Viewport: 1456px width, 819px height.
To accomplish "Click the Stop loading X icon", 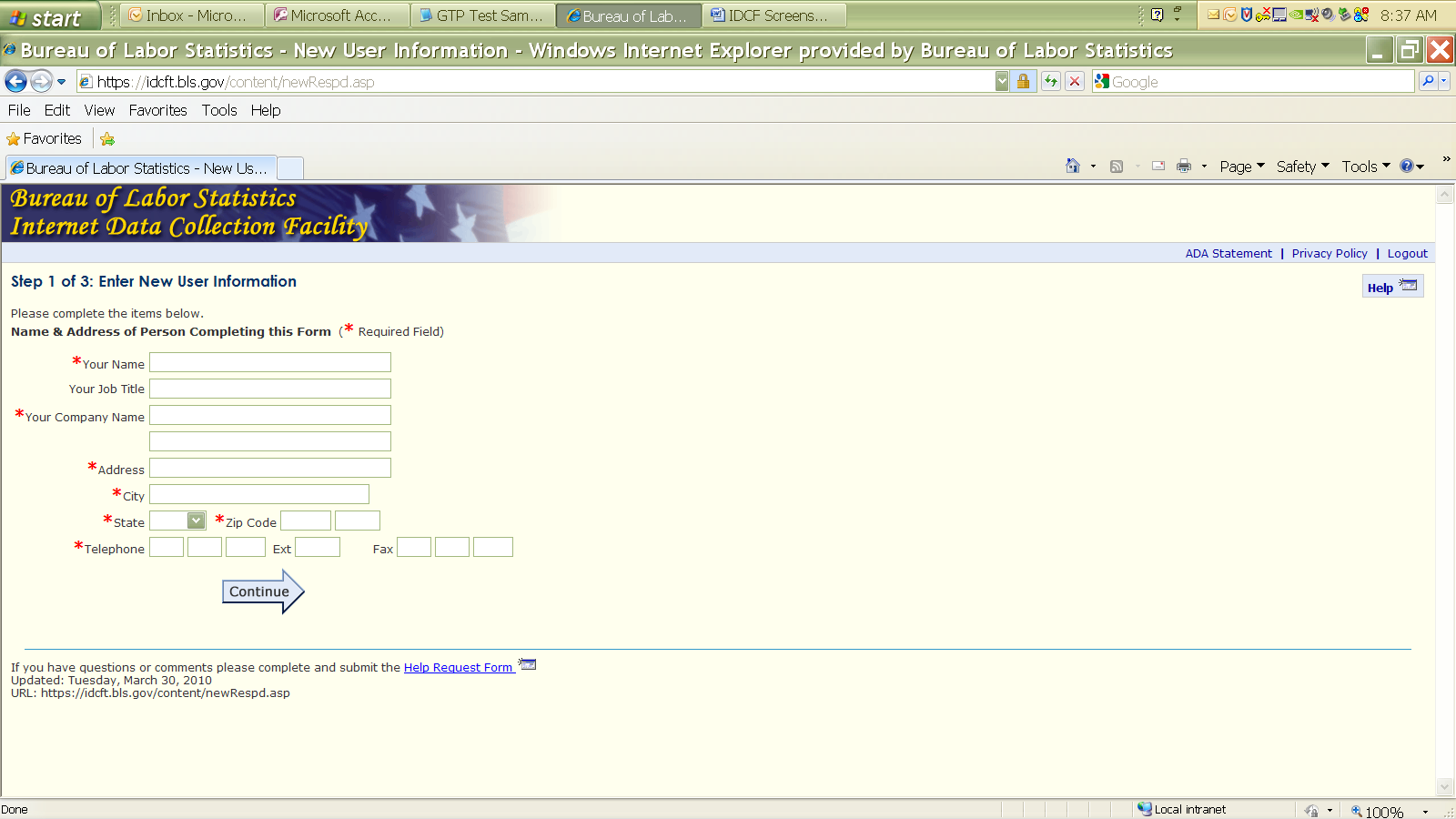I will coord(1075,82).
